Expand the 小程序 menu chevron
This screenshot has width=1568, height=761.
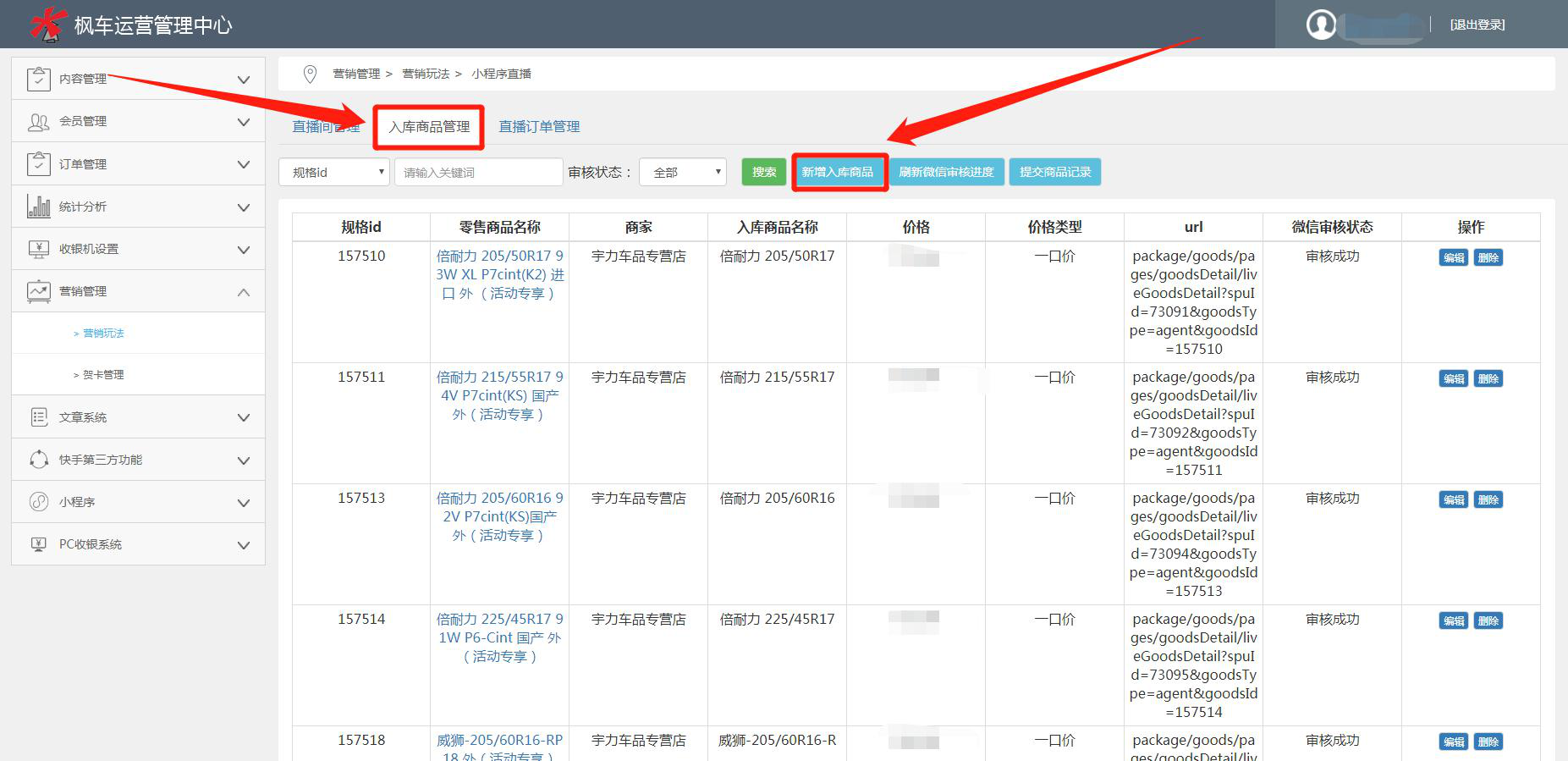(x=244, y=503)
